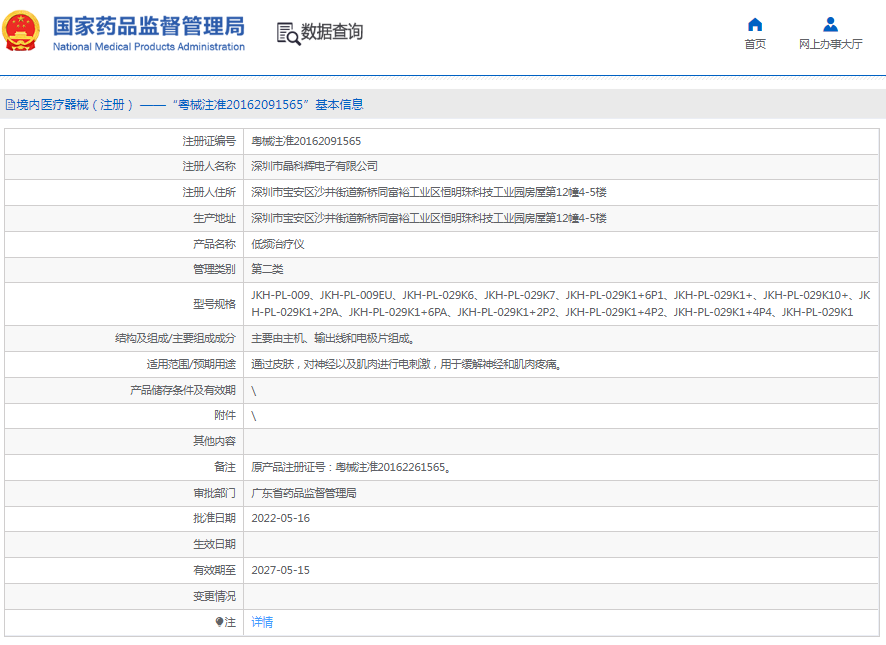Select registration number 粤械注准20162091565 value
The image size is (886, 645).
tap(306, 141)
